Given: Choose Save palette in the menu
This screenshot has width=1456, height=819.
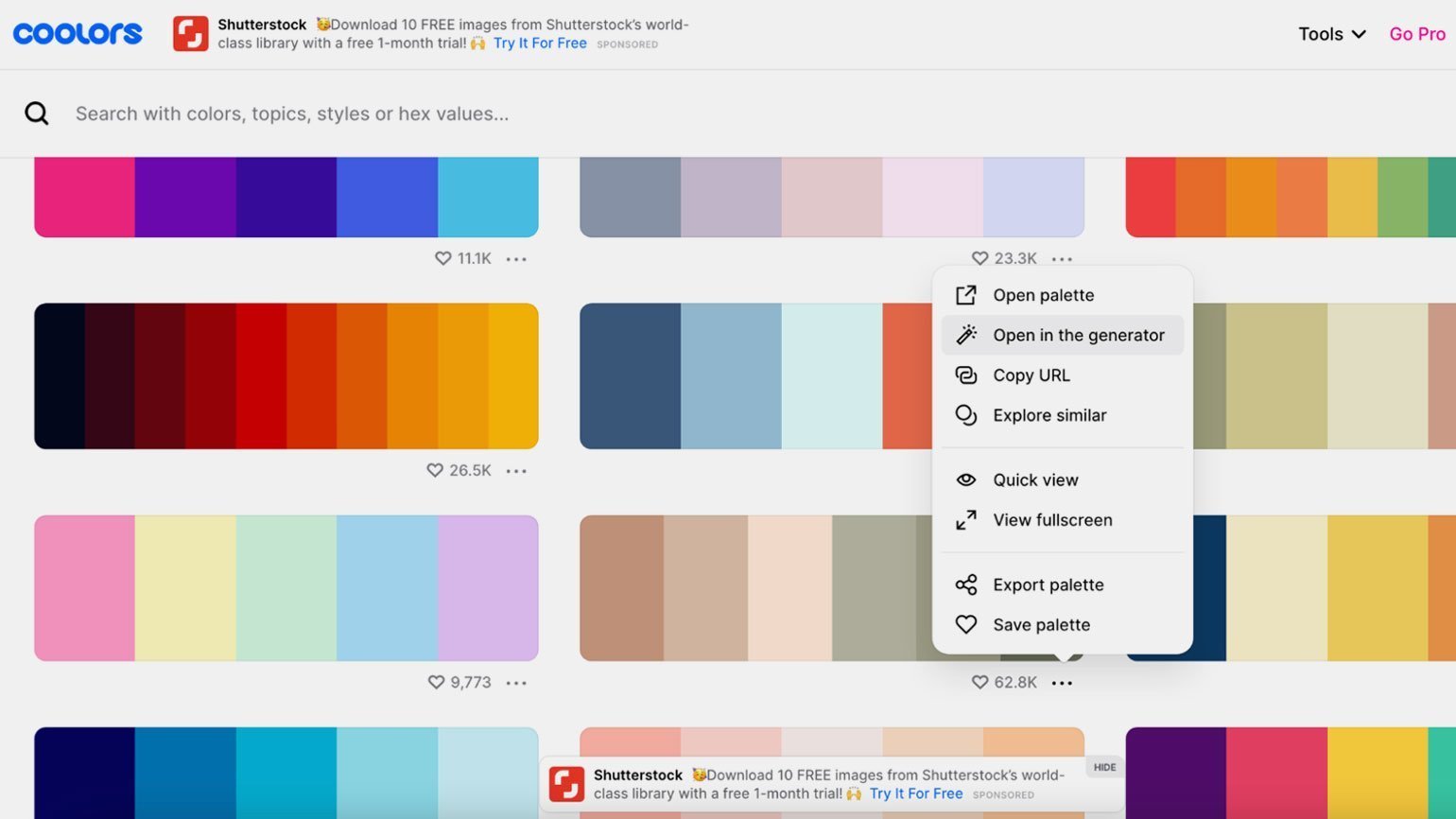Looking at the screenshot, I should point(1062,624).
